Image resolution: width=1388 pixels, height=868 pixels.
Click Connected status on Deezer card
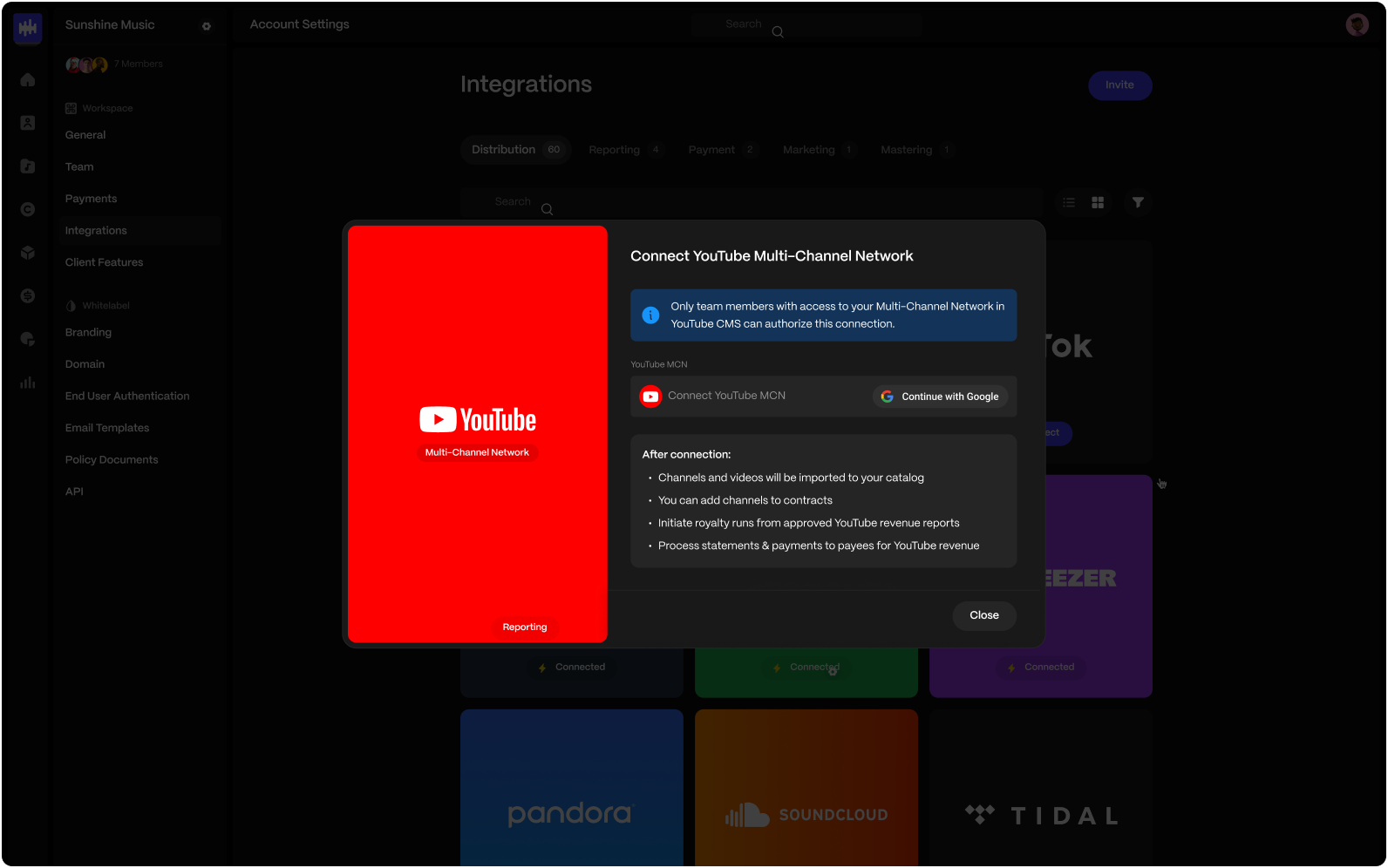1041,668
